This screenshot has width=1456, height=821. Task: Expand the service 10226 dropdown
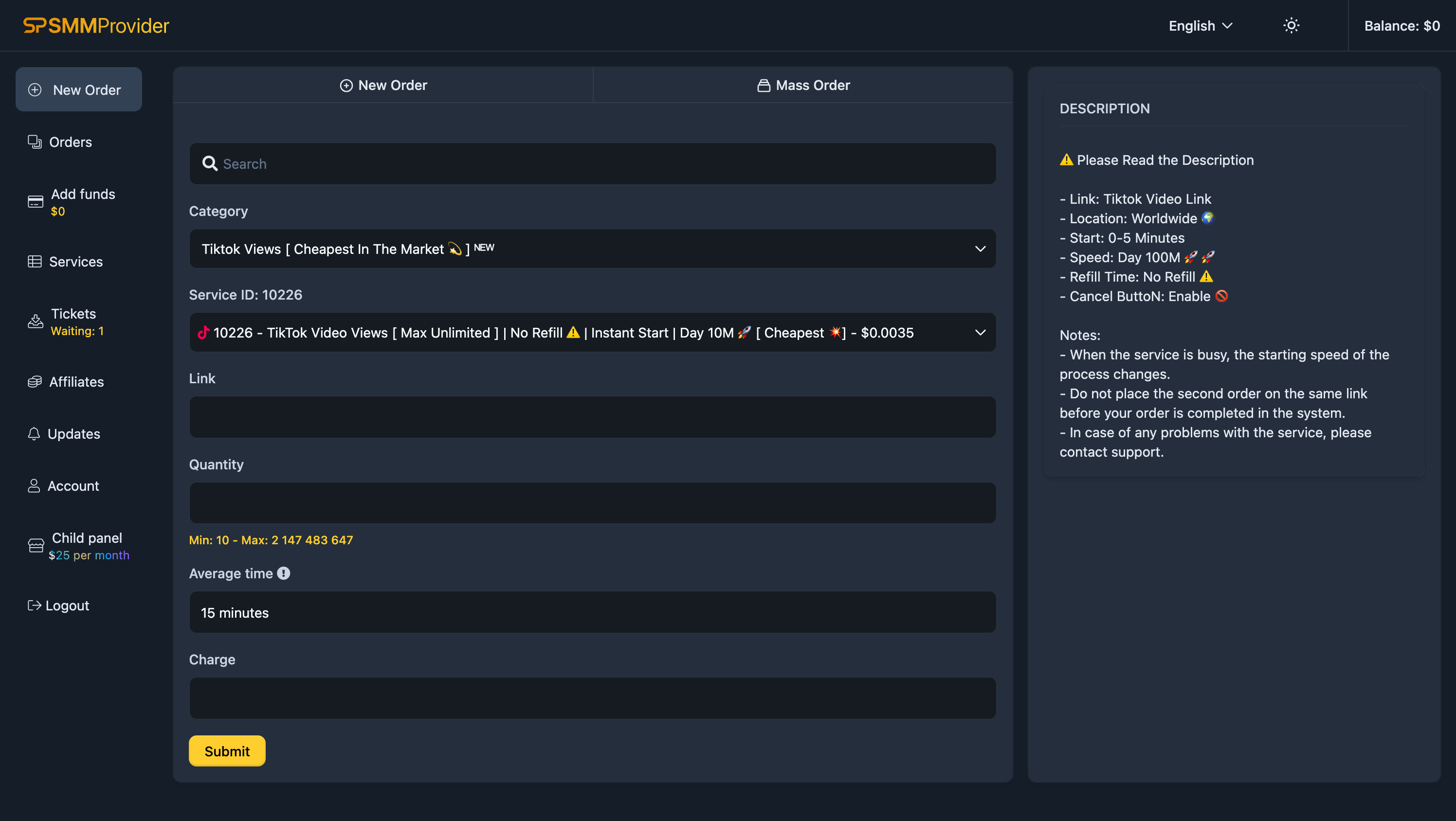tap(592, 332)
